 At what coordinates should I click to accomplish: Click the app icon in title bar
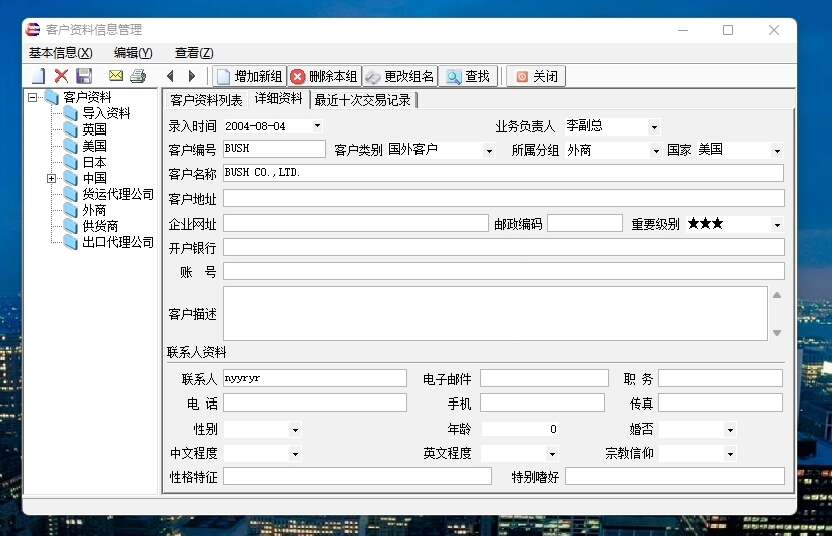tap(33, 30)
